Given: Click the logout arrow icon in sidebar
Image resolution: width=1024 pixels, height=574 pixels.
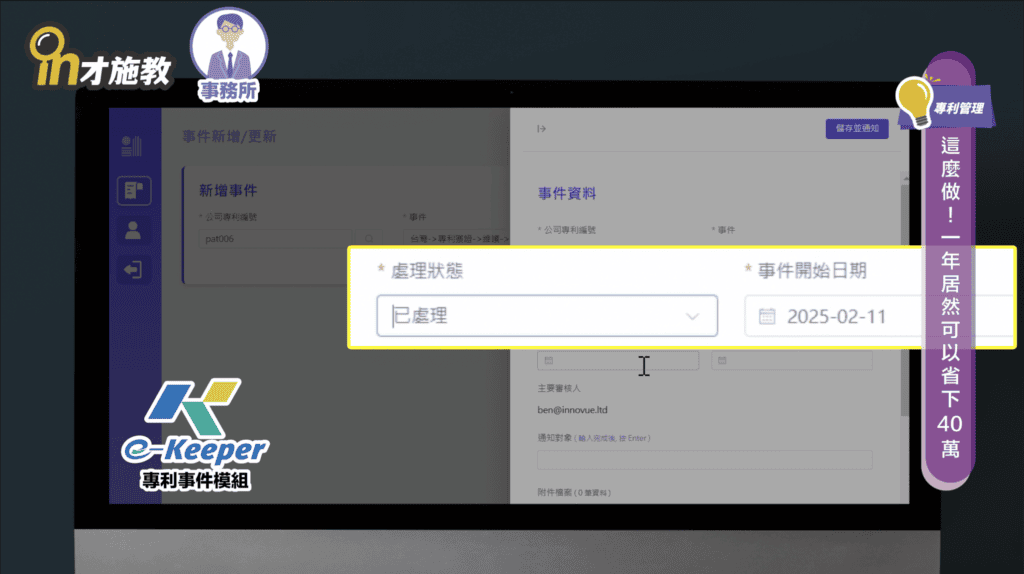Looking at the screenshot, I should (133, 269).
